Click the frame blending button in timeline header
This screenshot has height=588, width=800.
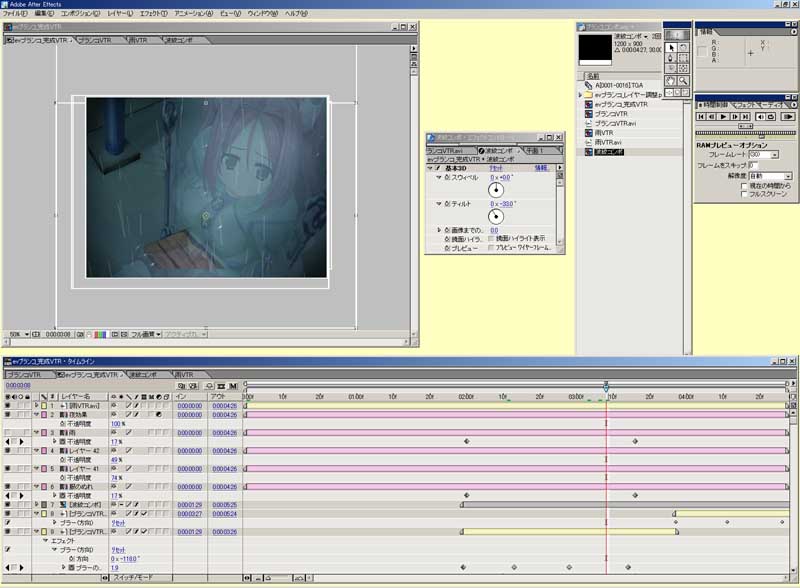point(221,386)
